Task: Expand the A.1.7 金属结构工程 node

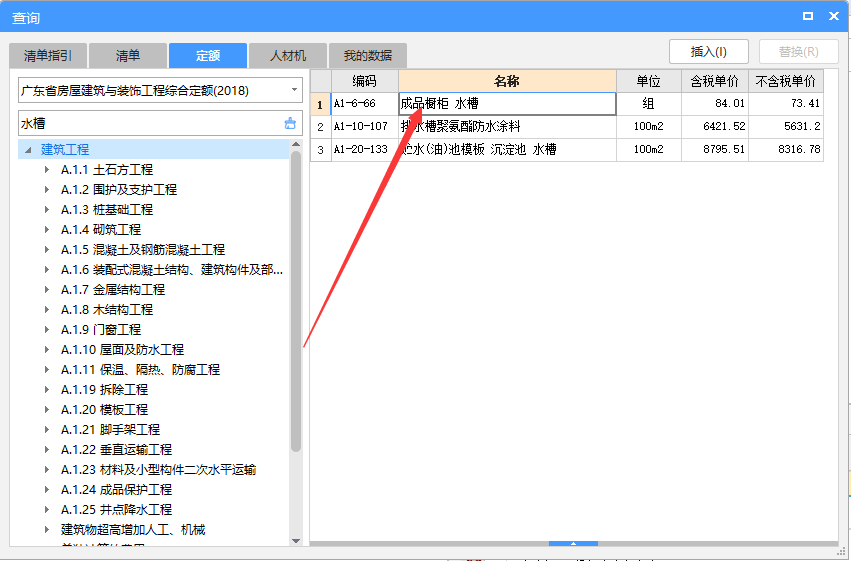Action: point(47,290)
